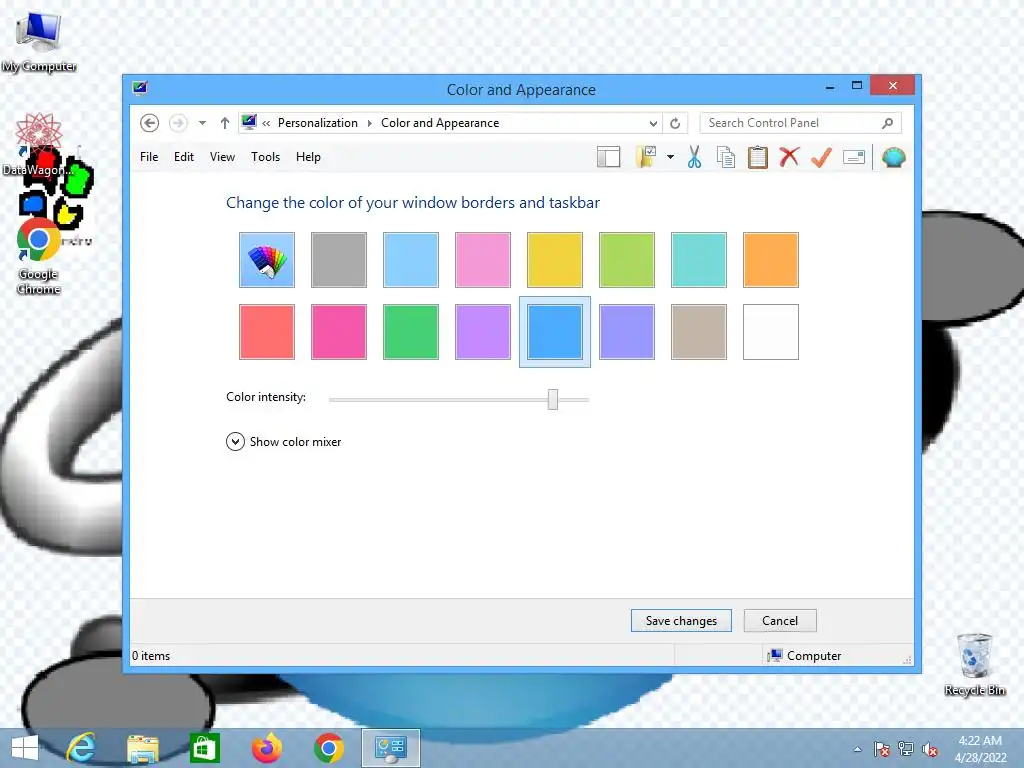The height and width of the screenshot is (768, 1024).
Task: Toggle the navigation pane toolbar icon
Action: [608, 157]
